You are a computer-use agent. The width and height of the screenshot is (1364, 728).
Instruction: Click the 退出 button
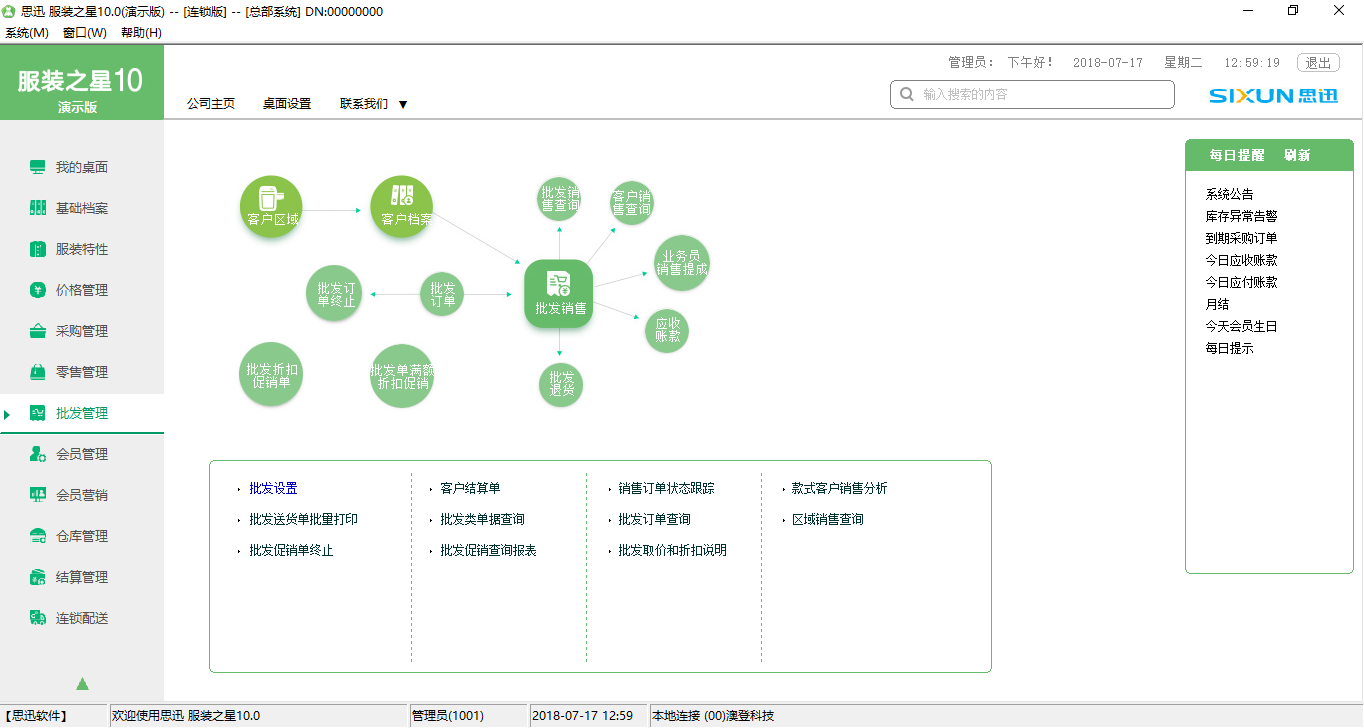pos(1318,62)
